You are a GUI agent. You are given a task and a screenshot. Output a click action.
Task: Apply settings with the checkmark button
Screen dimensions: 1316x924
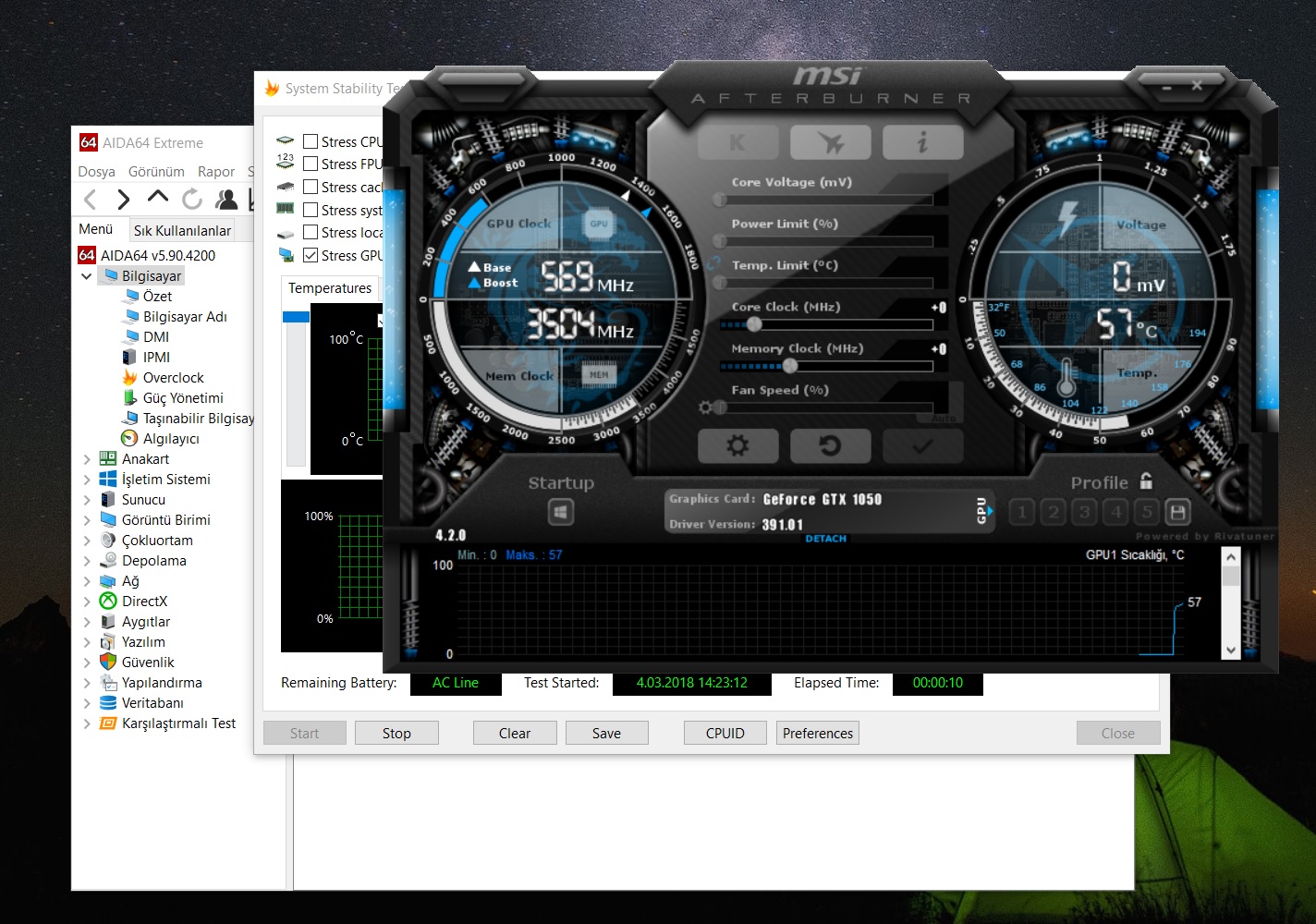[922, 446]
